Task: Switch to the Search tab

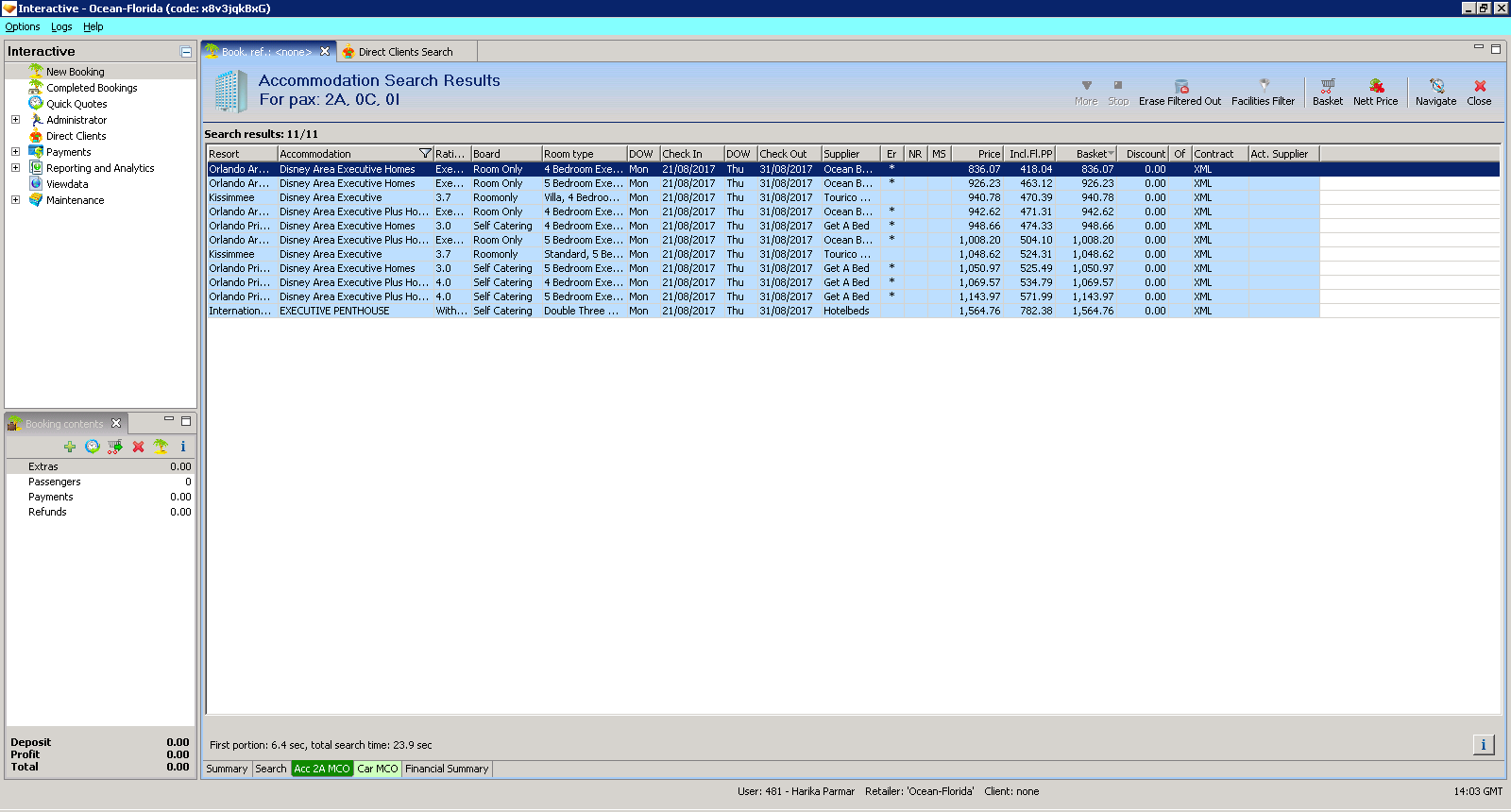Action: pos(271,769)
